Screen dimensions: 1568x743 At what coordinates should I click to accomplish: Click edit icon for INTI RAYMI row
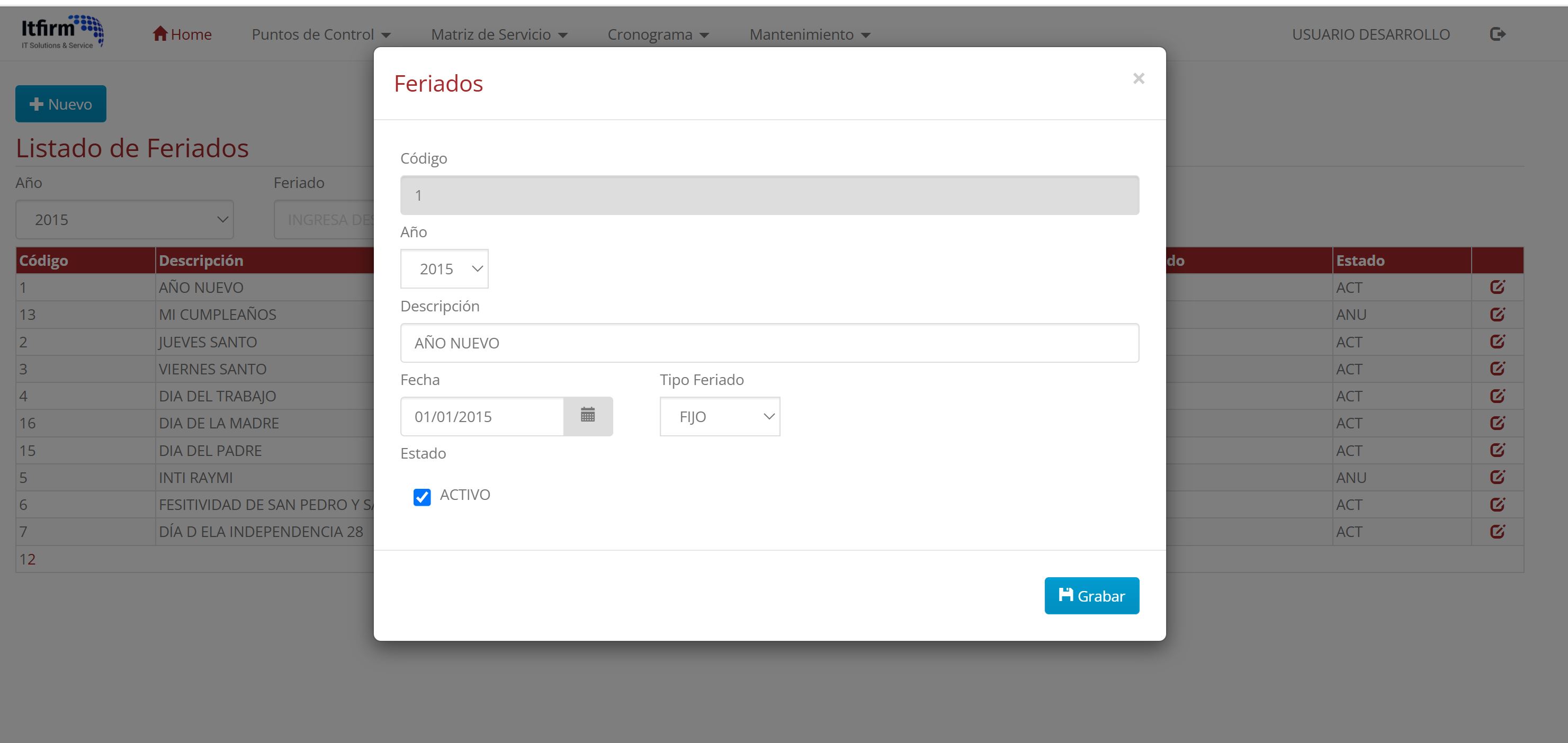1497,478
